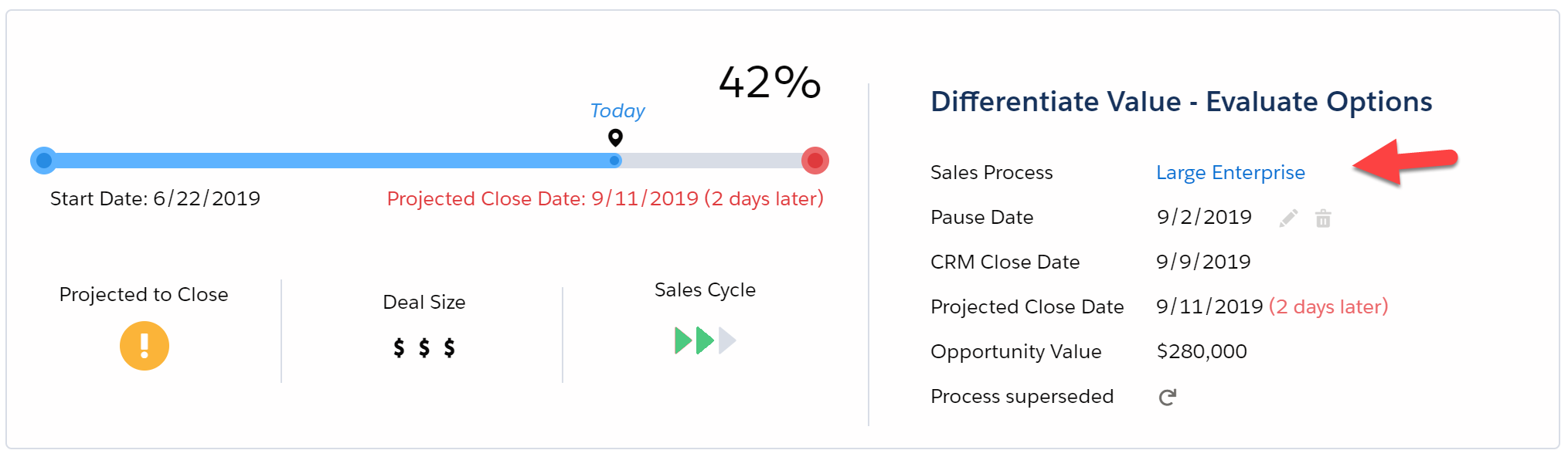Click the Start Date 6/22/2019 label

pos(155,198)
